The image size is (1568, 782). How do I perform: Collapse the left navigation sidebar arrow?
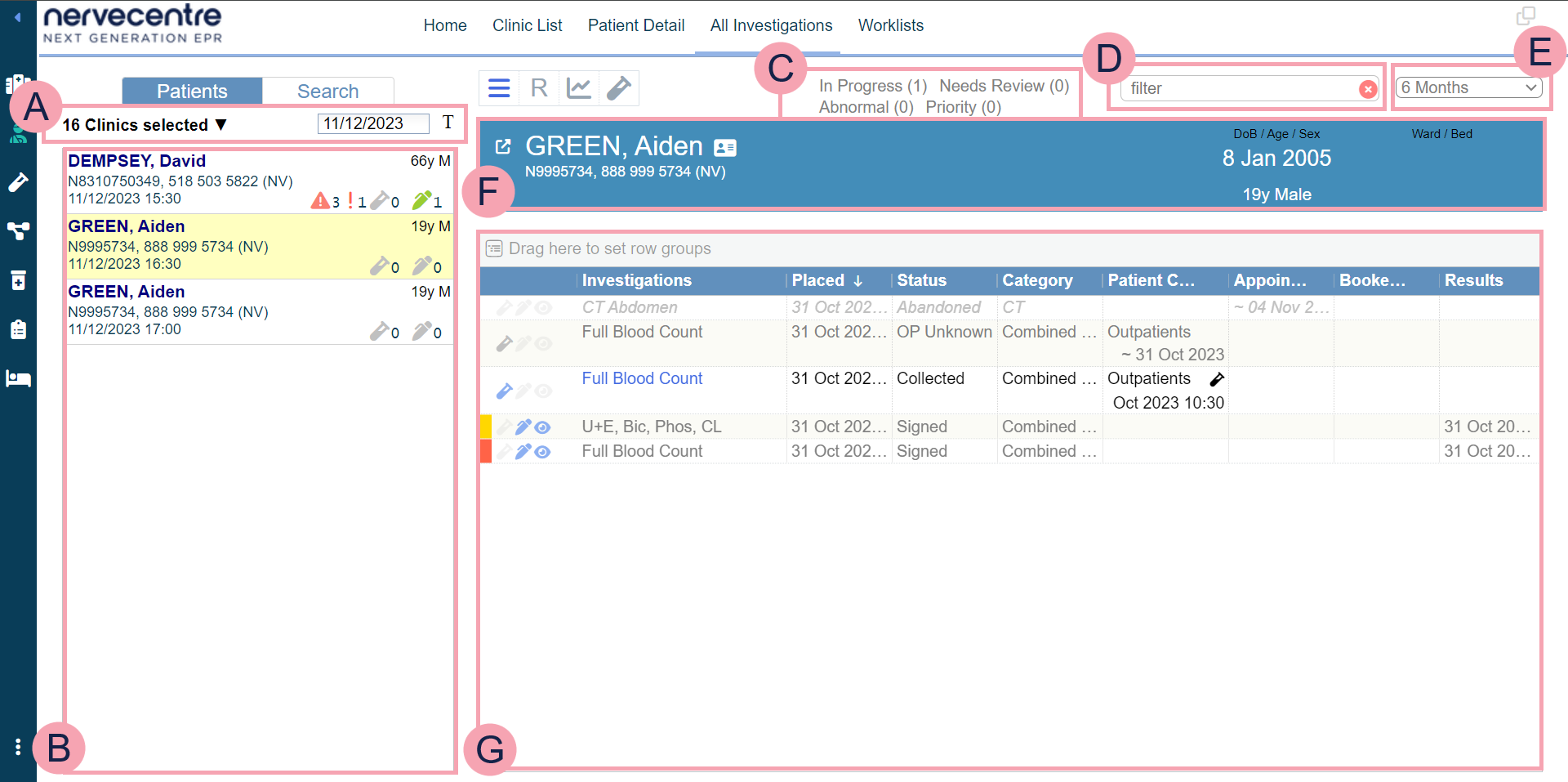[x=17, y=16]
